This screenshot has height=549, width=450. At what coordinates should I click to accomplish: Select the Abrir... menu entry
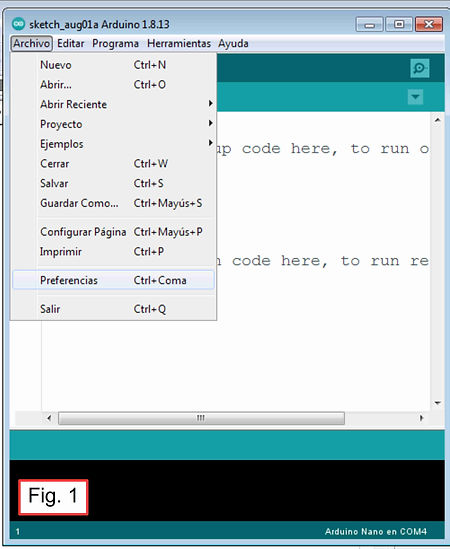(x=113, y=84)
